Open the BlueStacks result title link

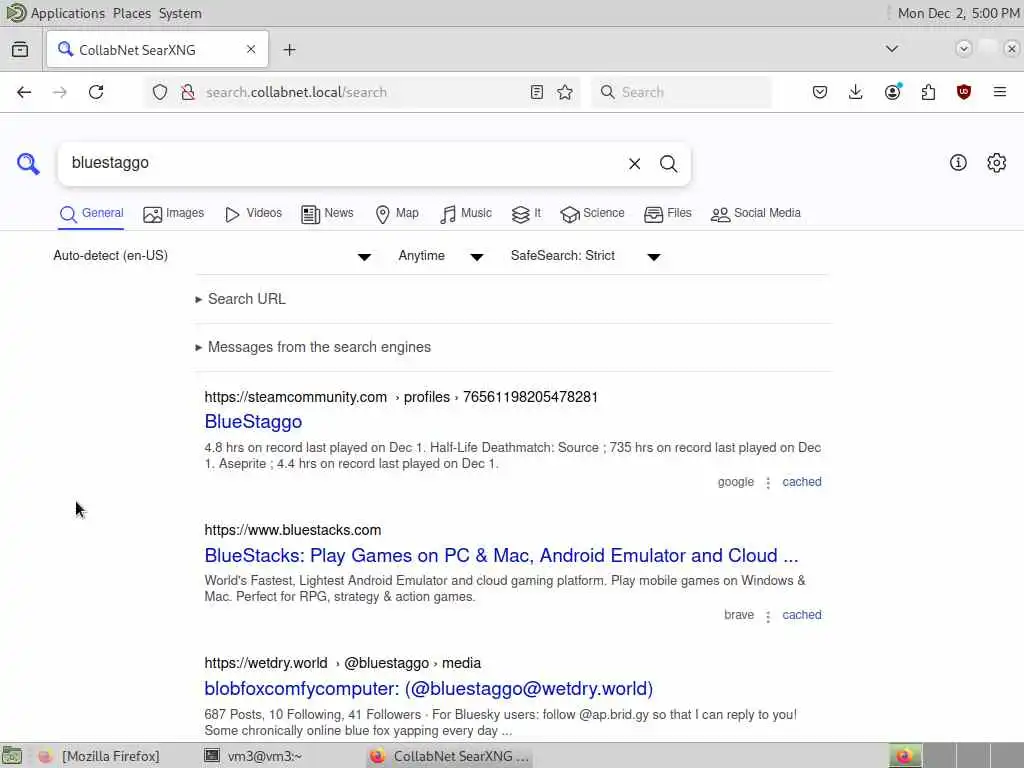pyautogui.click(x=501, y=556)
